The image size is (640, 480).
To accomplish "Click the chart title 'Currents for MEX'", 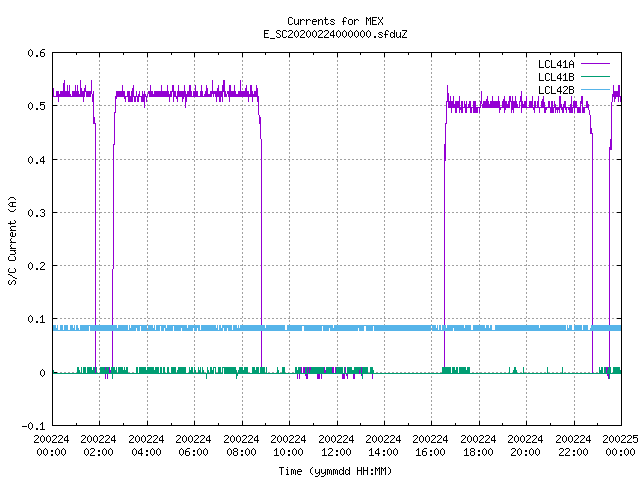I will coord(335,21).
